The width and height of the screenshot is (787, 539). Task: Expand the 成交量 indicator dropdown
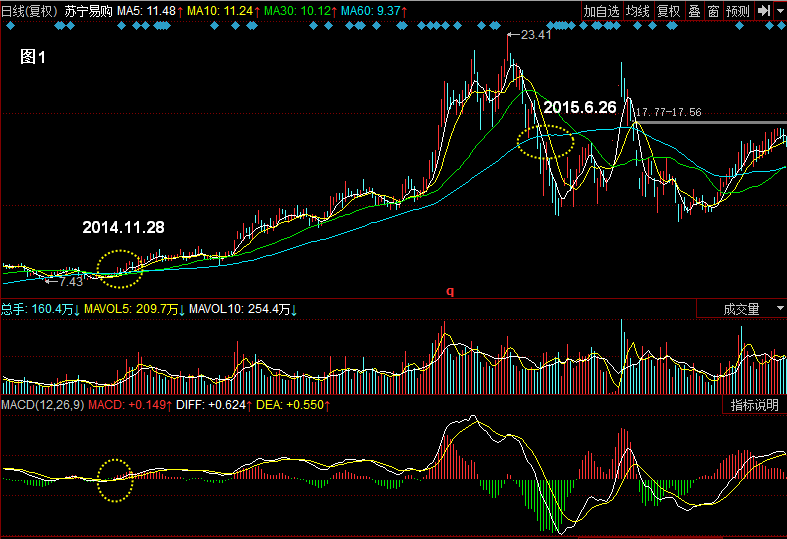coord(752,310)
